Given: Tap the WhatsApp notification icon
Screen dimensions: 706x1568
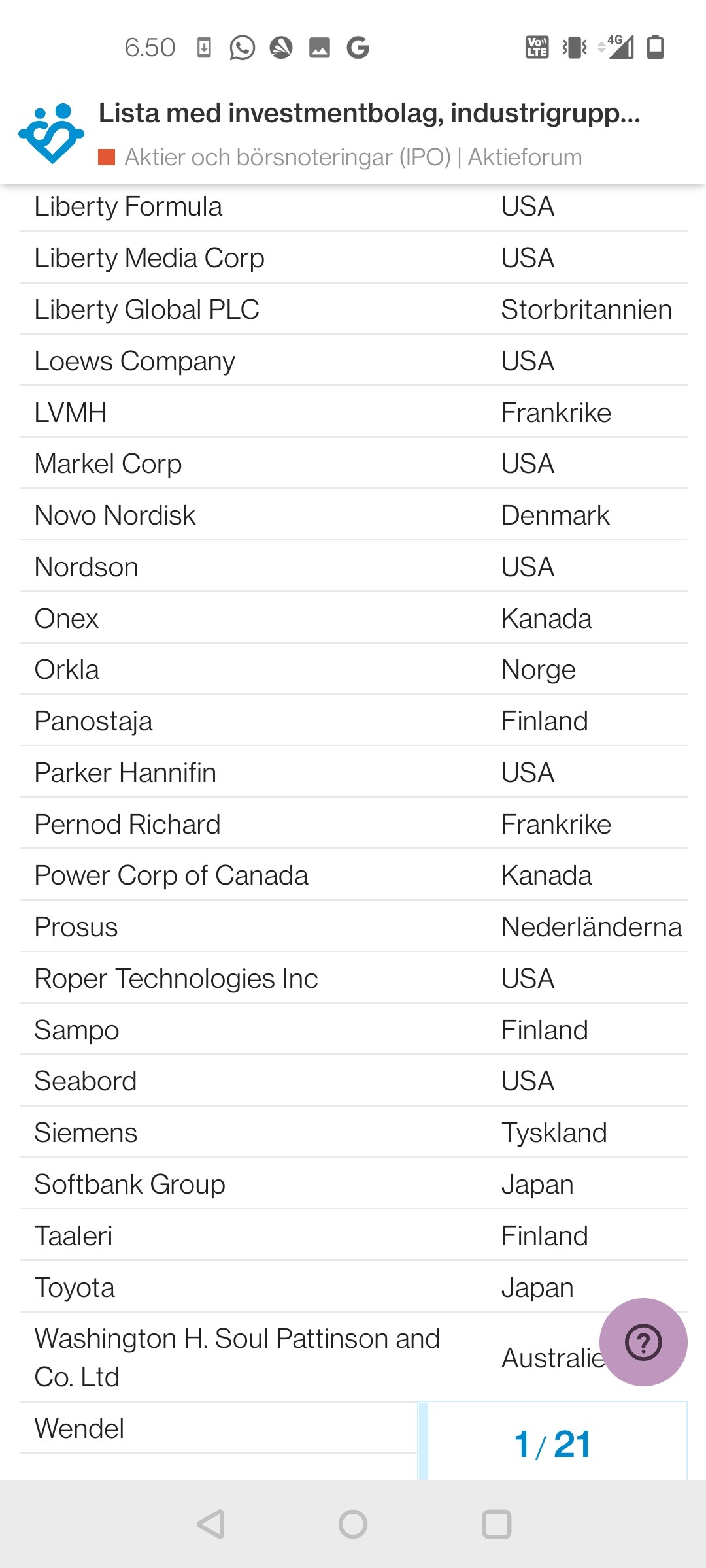Looking at the screenshot, I should (242, 48).
